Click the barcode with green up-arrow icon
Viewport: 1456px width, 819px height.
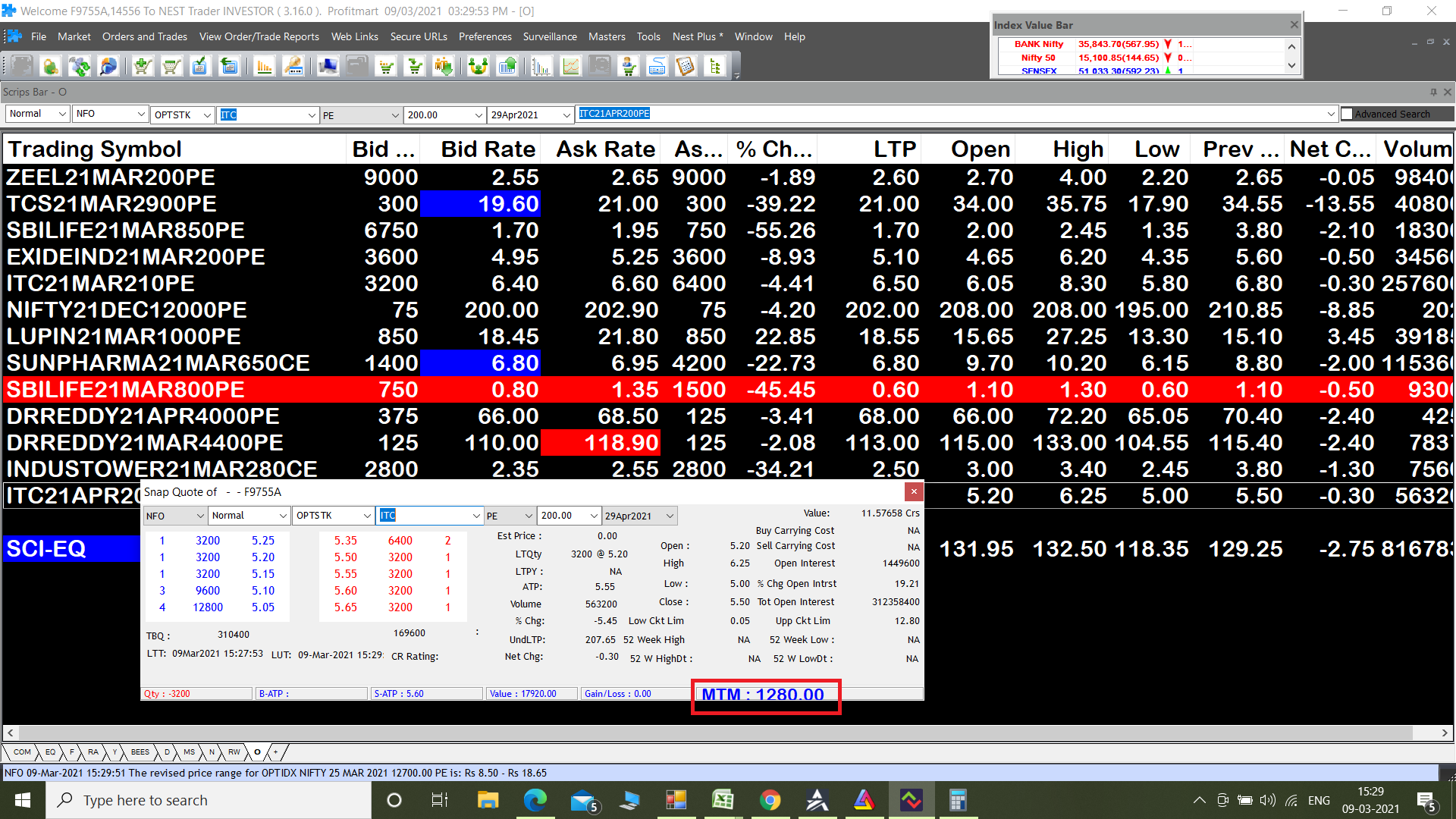[507, 67]
